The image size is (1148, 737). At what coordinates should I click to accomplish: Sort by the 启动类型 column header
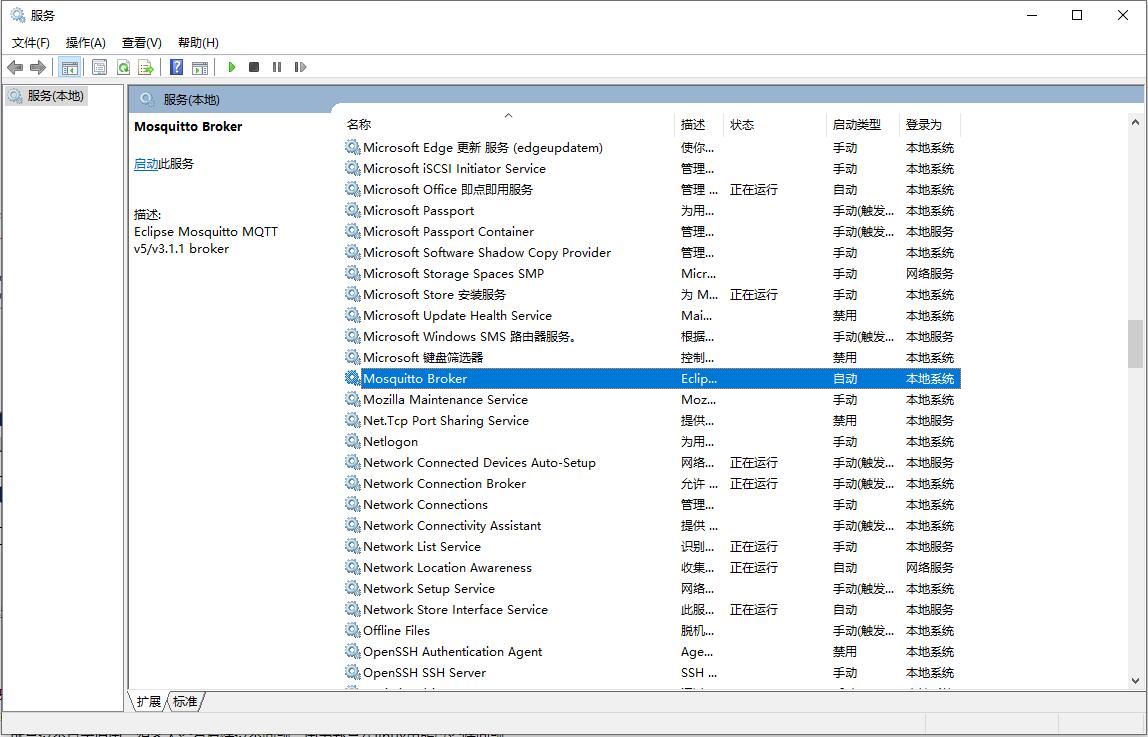point(862,124)
